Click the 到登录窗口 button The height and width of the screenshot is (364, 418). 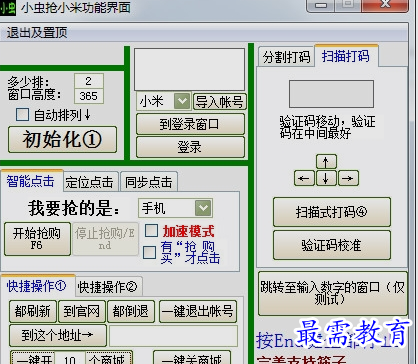(x=190, y=124)
